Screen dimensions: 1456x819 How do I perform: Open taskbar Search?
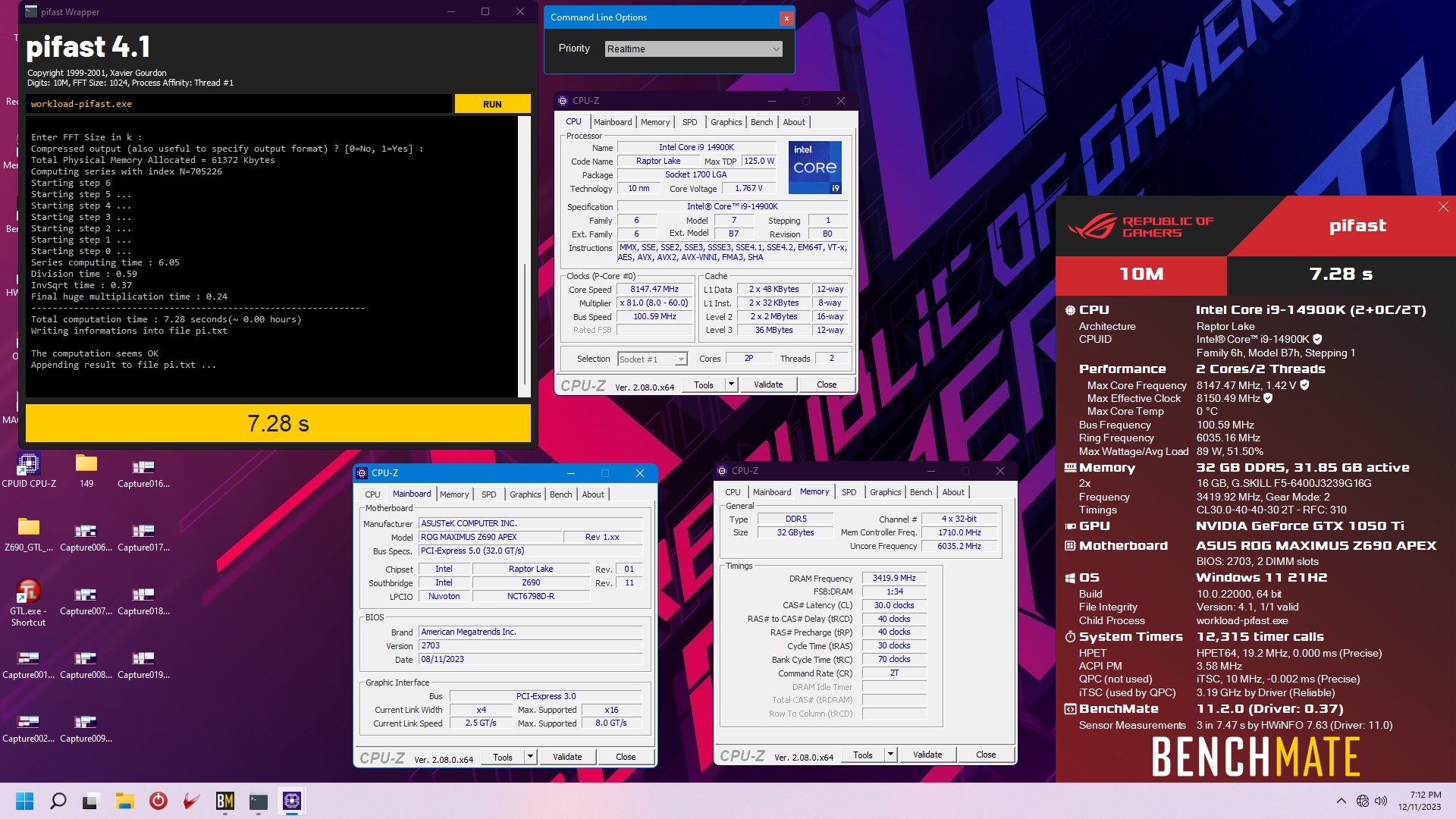click(58, 801)
